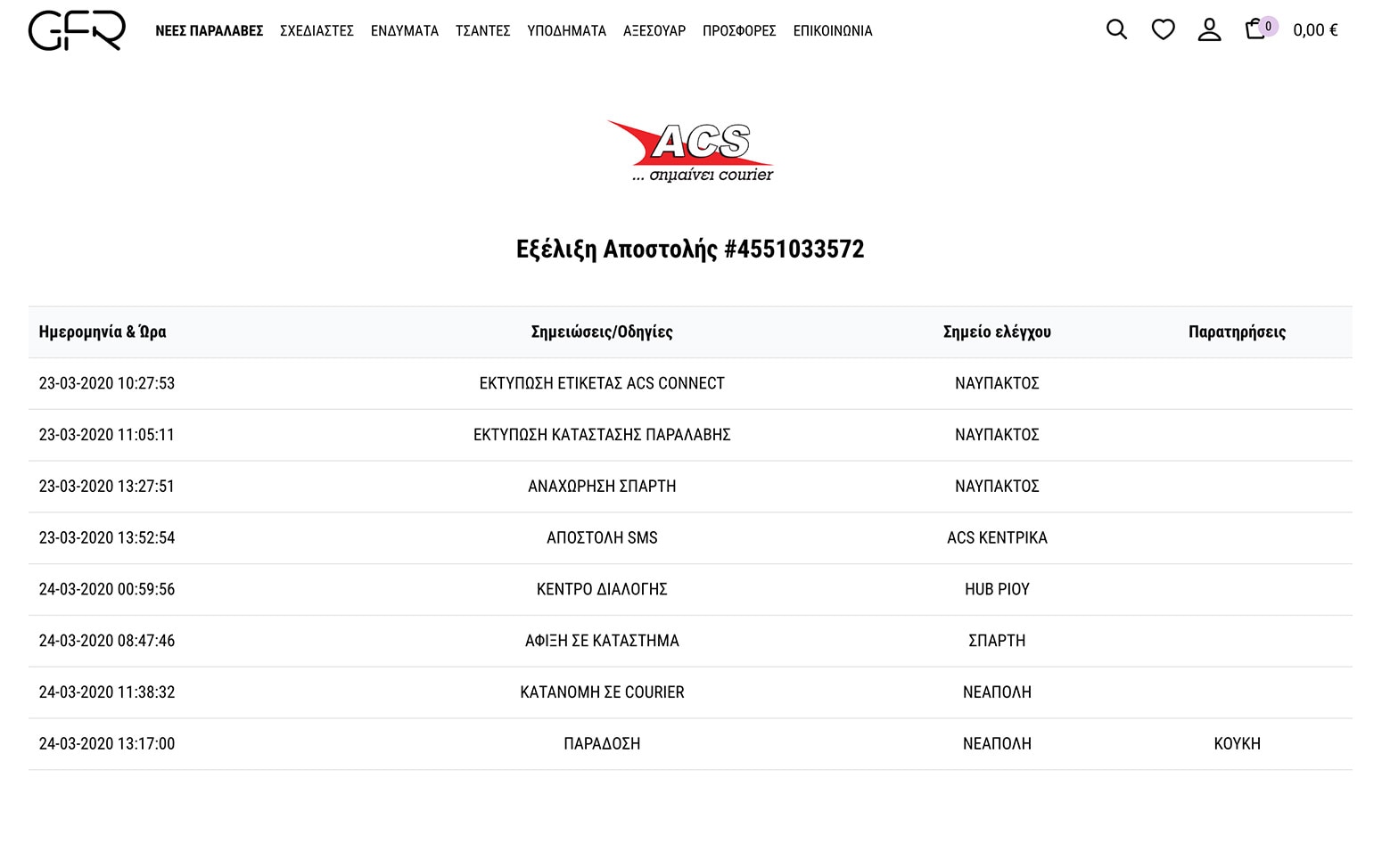Click ΝΕΑΠΟΛΗ in the 11:38:32 row

pyautogui.click(x=997, y=692)
